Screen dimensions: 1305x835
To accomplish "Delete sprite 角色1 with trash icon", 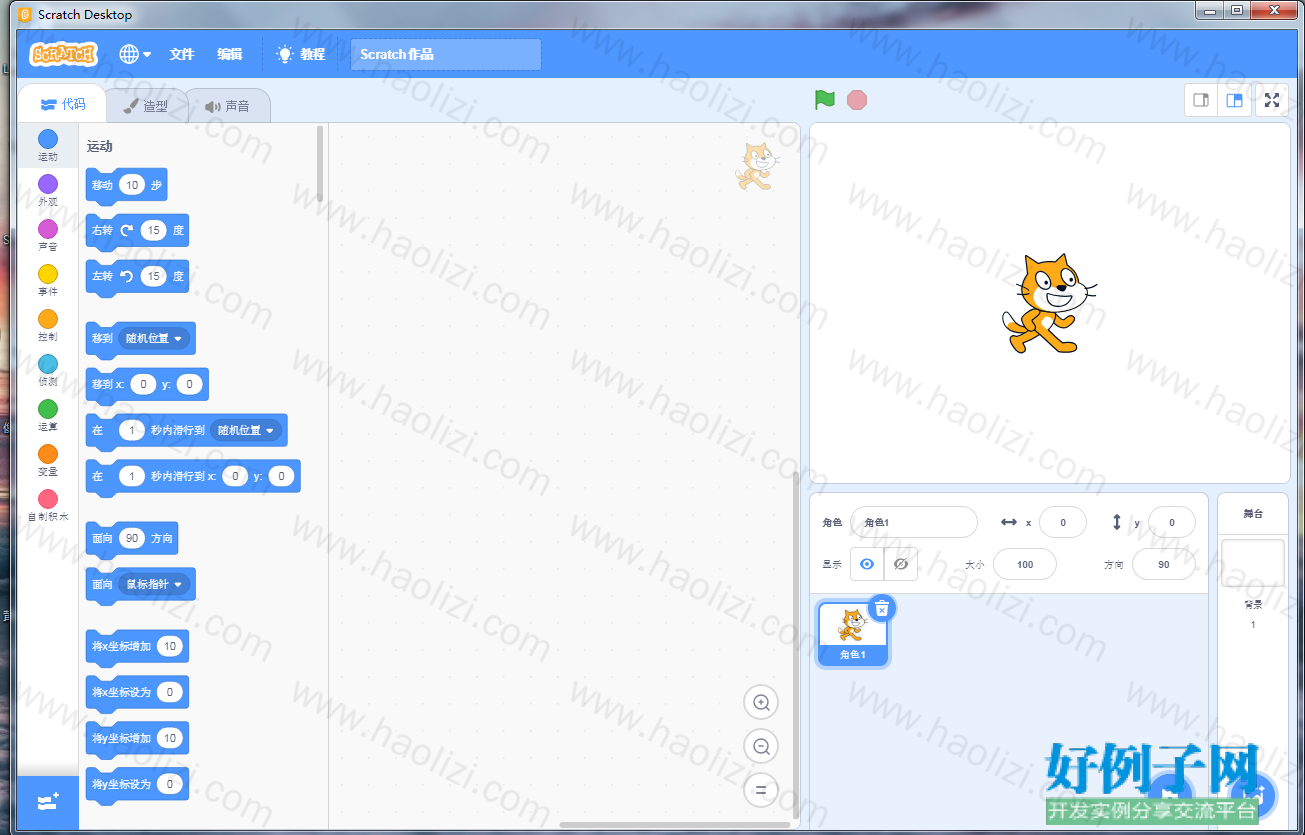I will [x=881, y=608].
